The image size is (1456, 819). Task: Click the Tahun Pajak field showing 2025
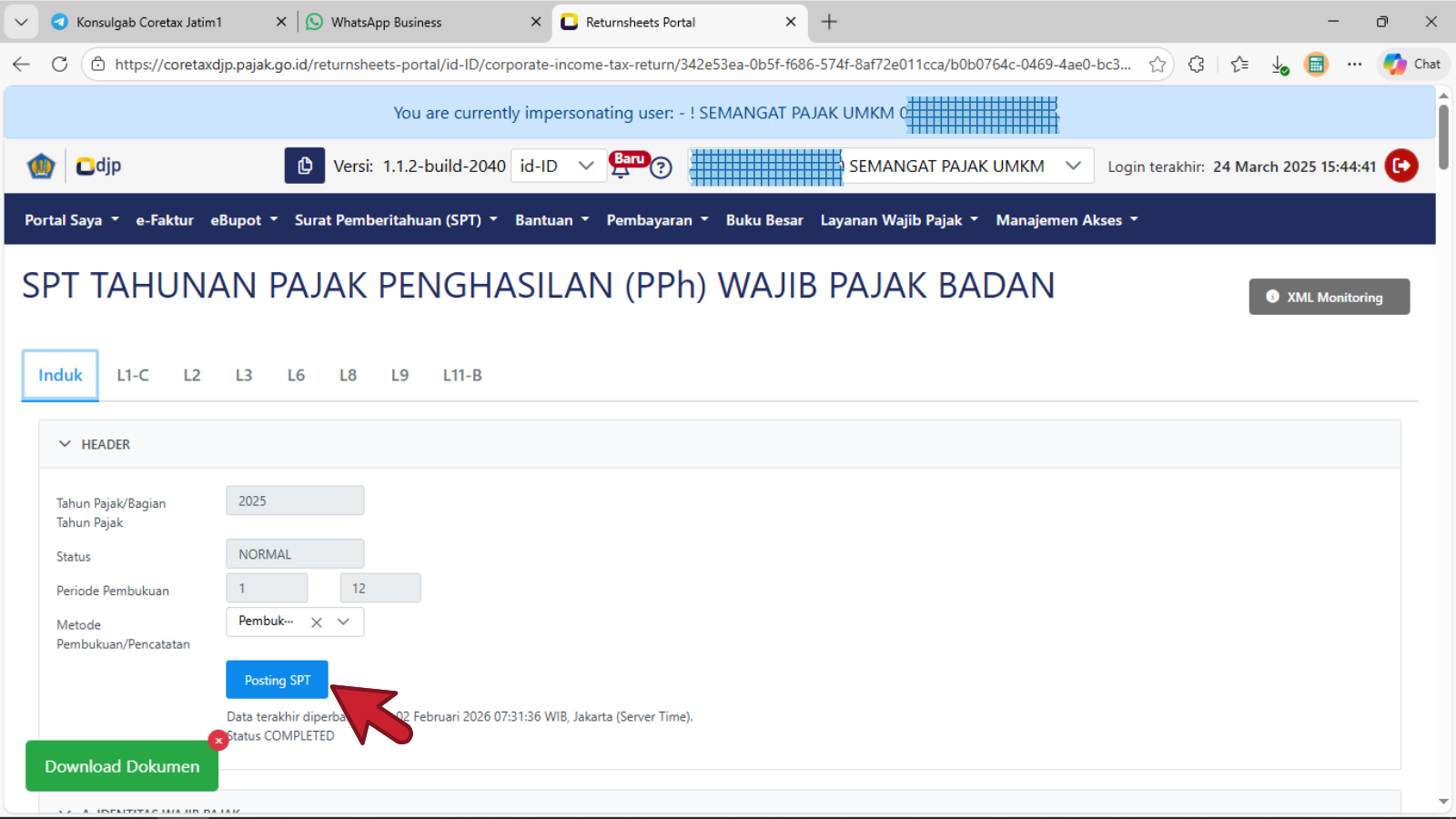tap(295, 500)
